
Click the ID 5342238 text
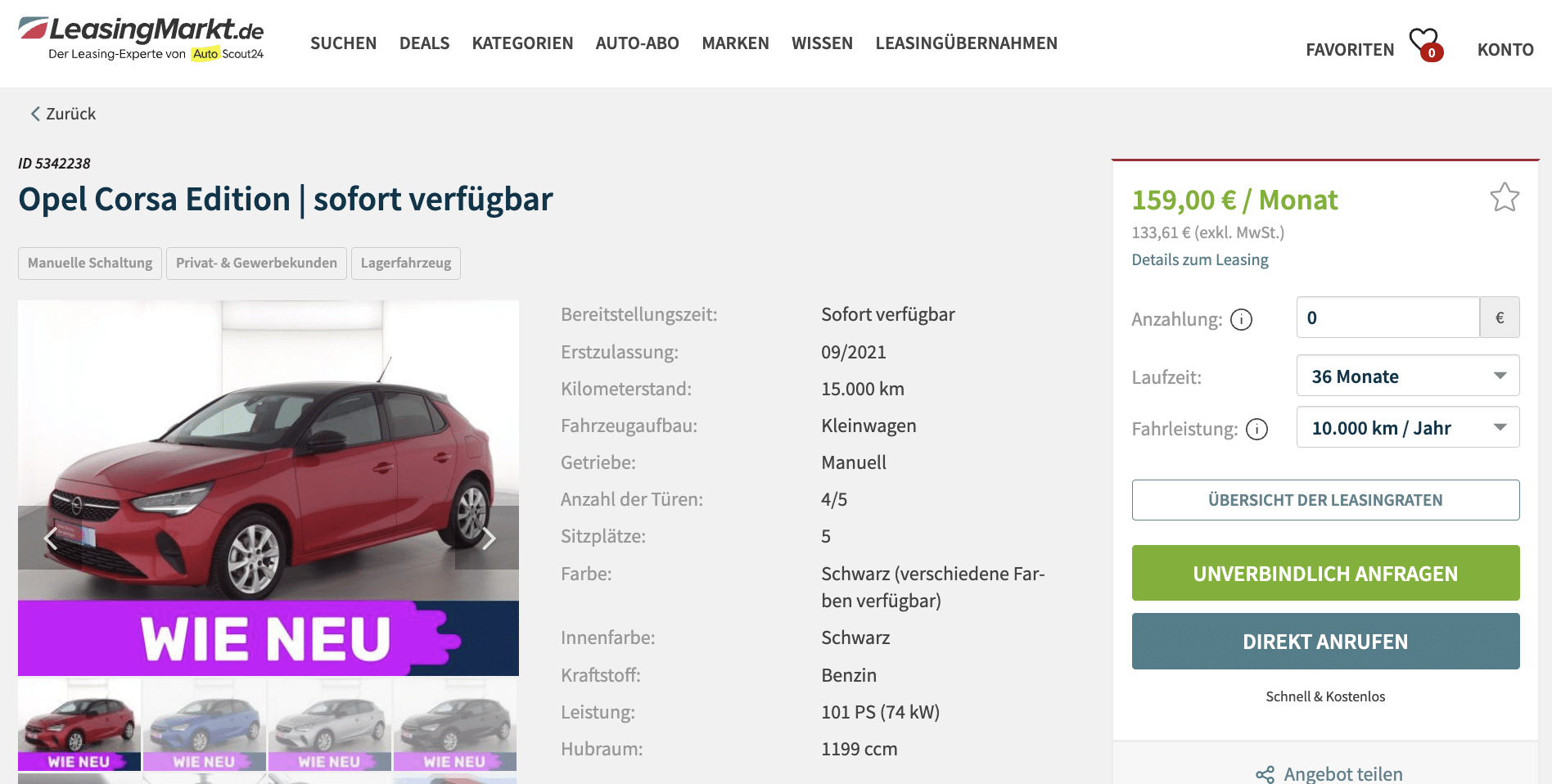(x=54, y=164)
